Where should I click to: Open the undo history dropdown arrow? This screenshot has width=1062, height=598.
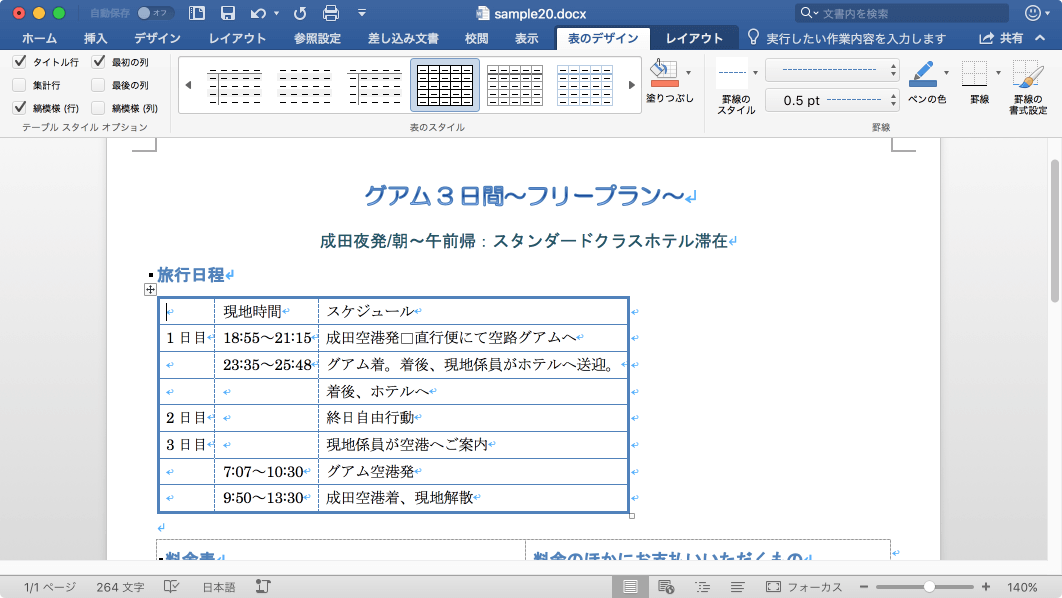[x=276, y=14]
